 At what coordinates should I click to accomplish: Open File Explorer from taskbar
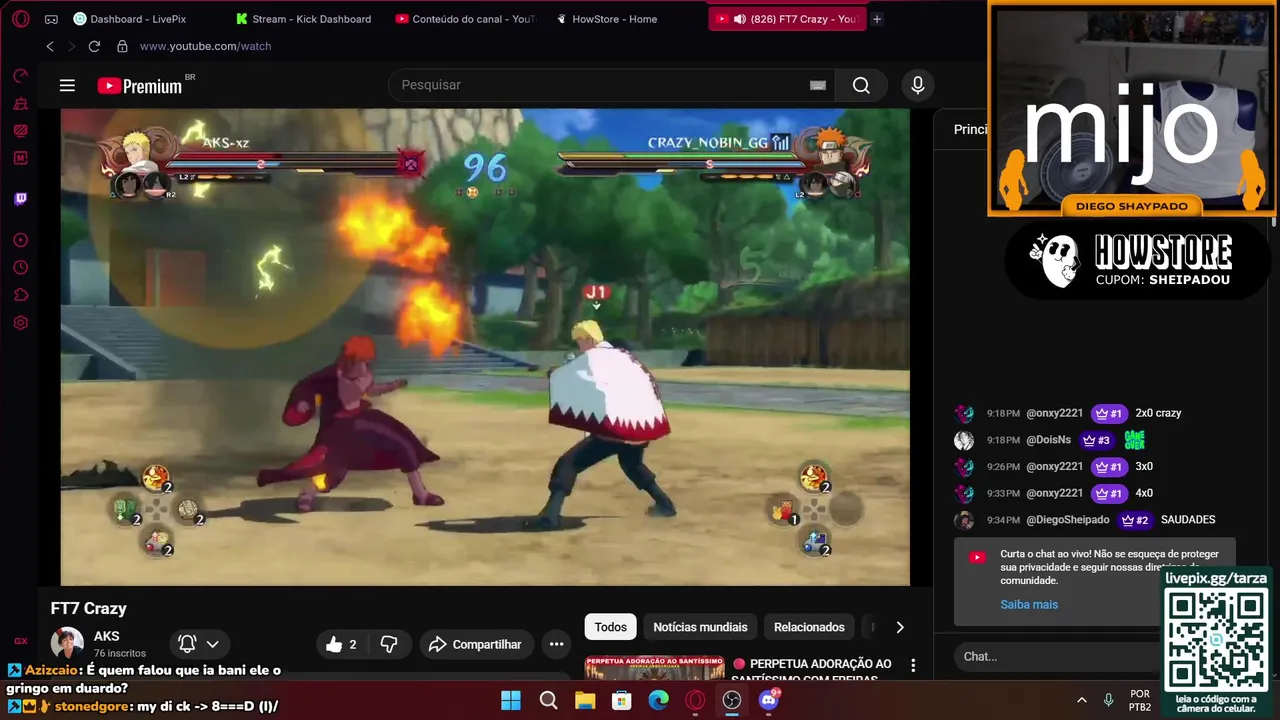pyautogui.click(x=585, y=700)
